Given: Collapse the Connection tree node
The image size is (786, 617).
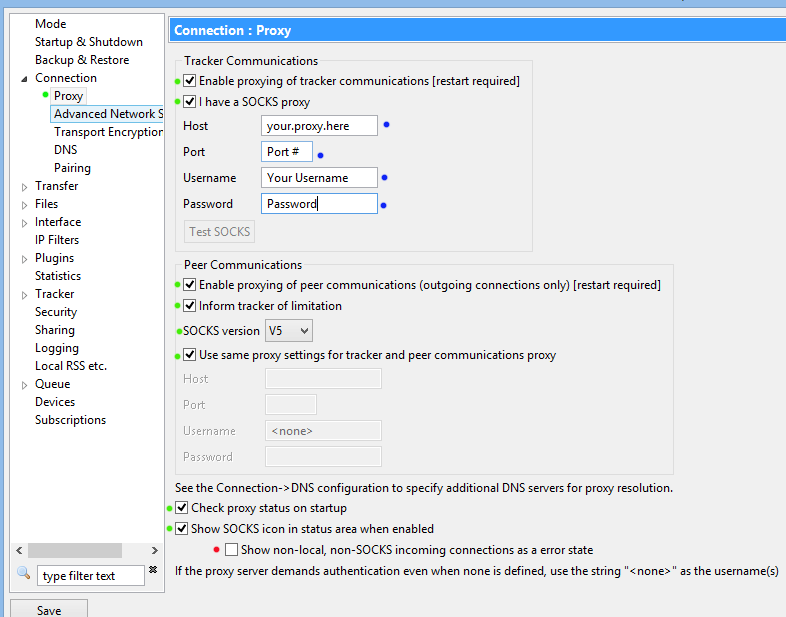Looking at the screenshot, I should pyautogui.click(x=25, y=78).
